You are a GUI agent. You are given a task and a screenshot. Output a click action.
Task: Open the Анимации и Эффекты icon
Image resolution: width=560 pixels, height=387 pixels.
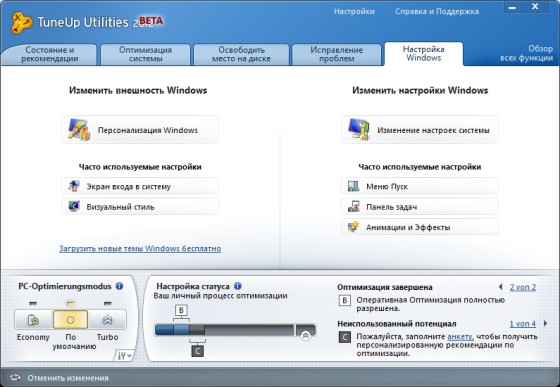353,227
